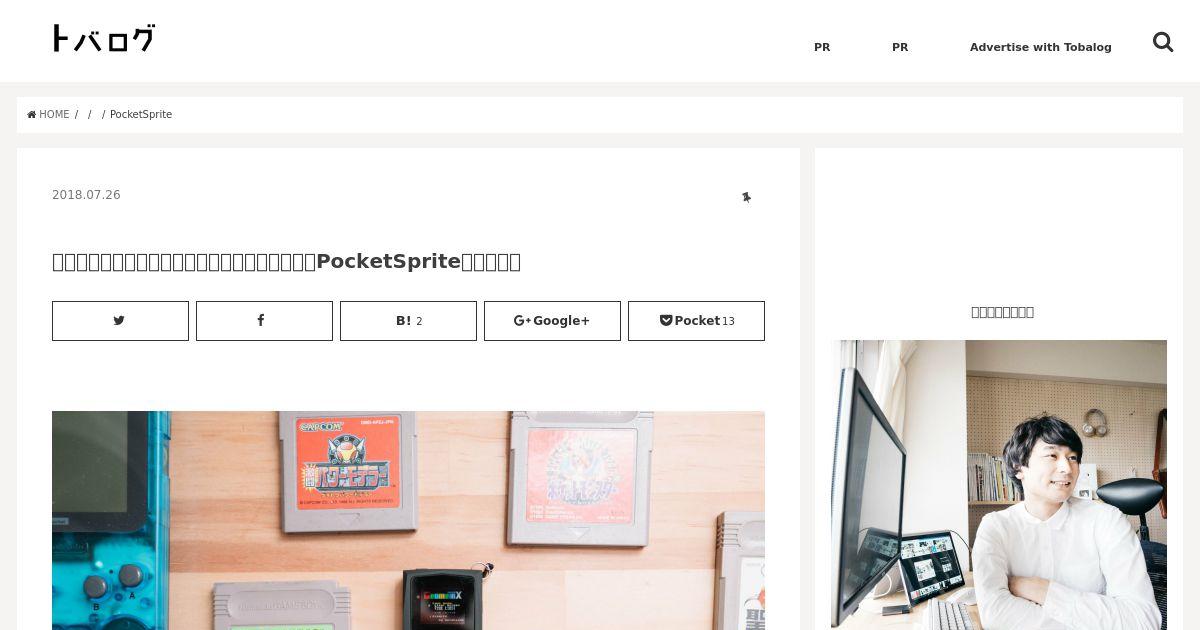Open the game cartridges article image

coord(408,520)
